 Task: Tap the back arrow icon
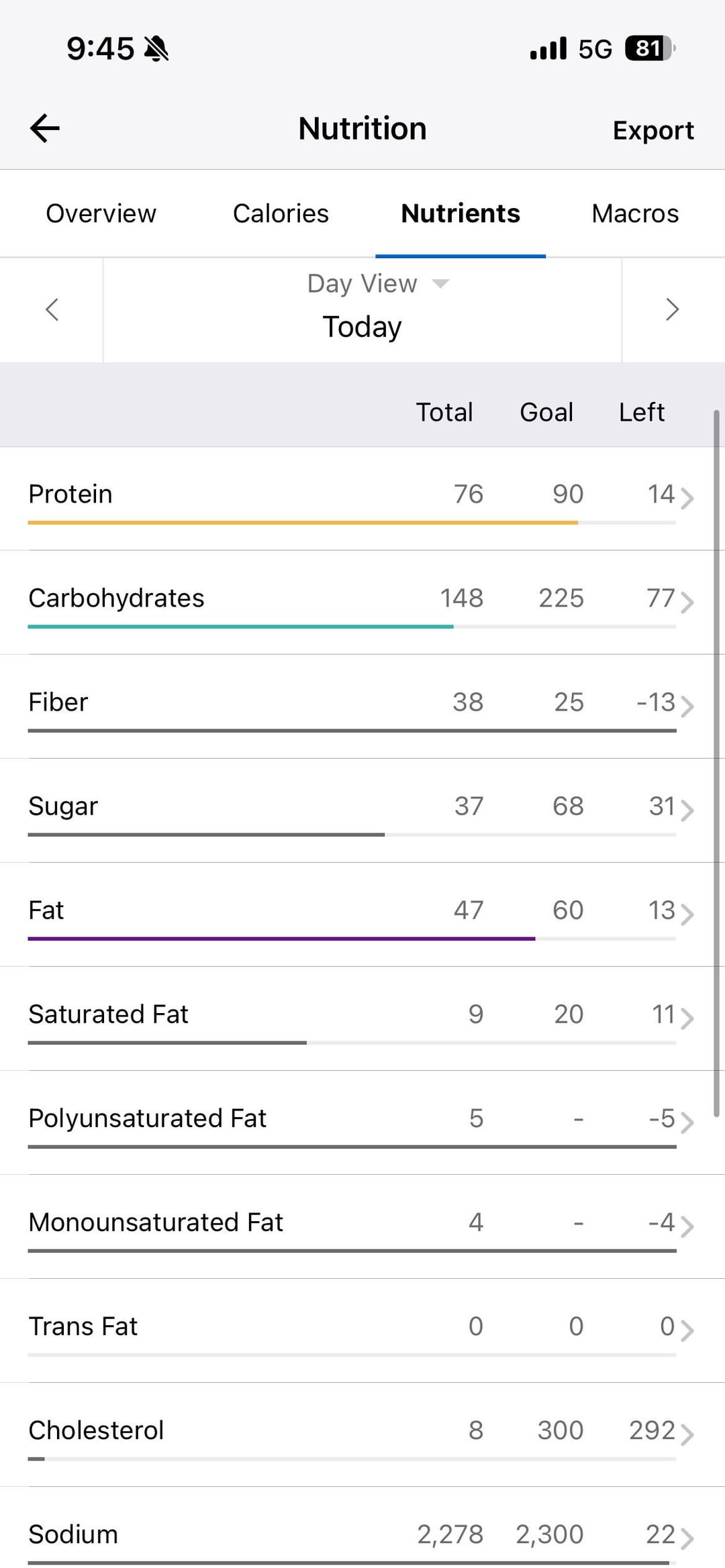(45, 128)
